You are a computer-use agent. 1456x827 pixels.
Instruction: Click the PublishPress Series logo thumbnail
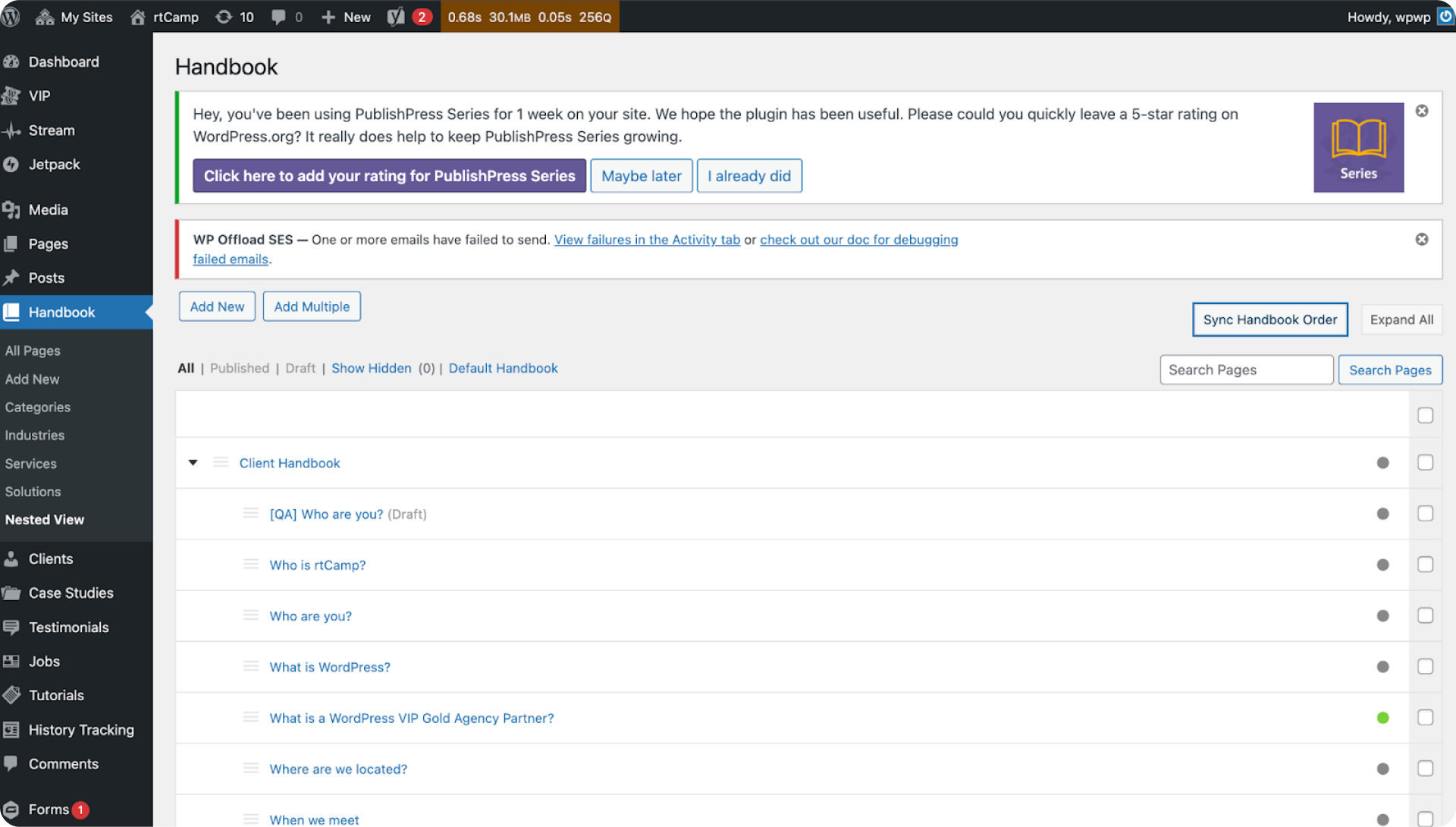(x=1358, y=147)
